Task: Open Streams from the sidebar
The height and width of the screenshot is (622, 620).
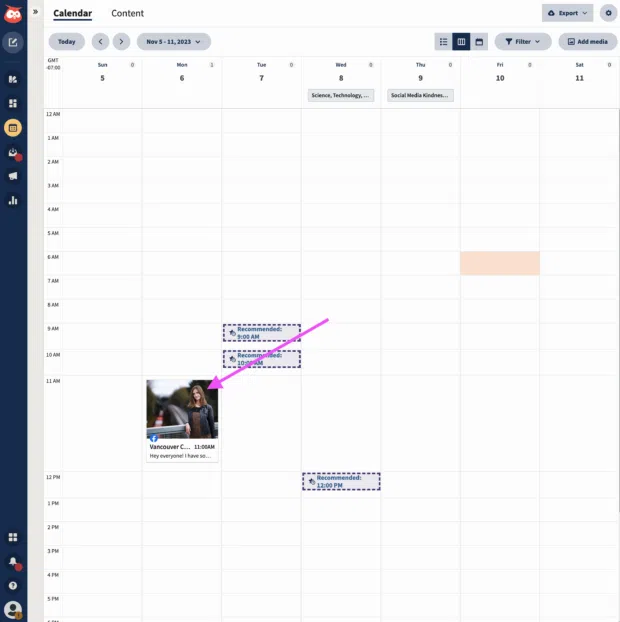Action: point(13,79)
